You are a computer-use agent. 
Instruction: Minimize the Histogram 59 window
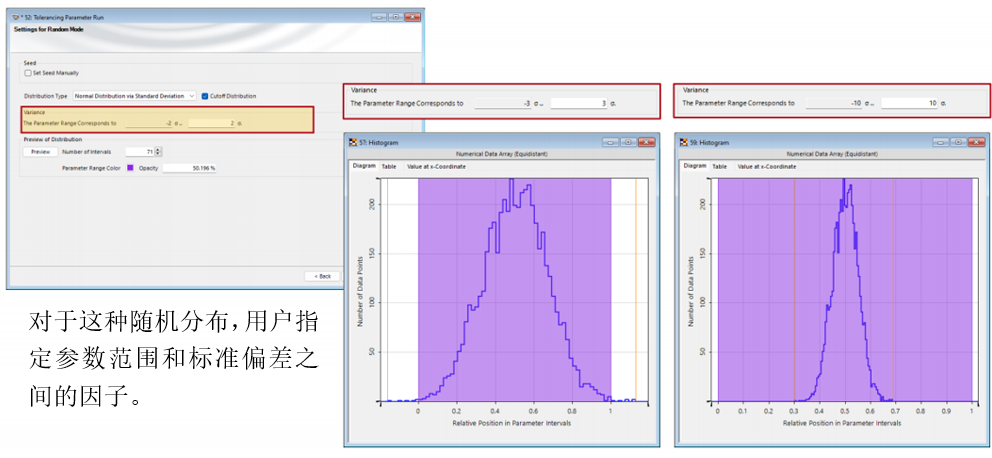pos(941,142)
